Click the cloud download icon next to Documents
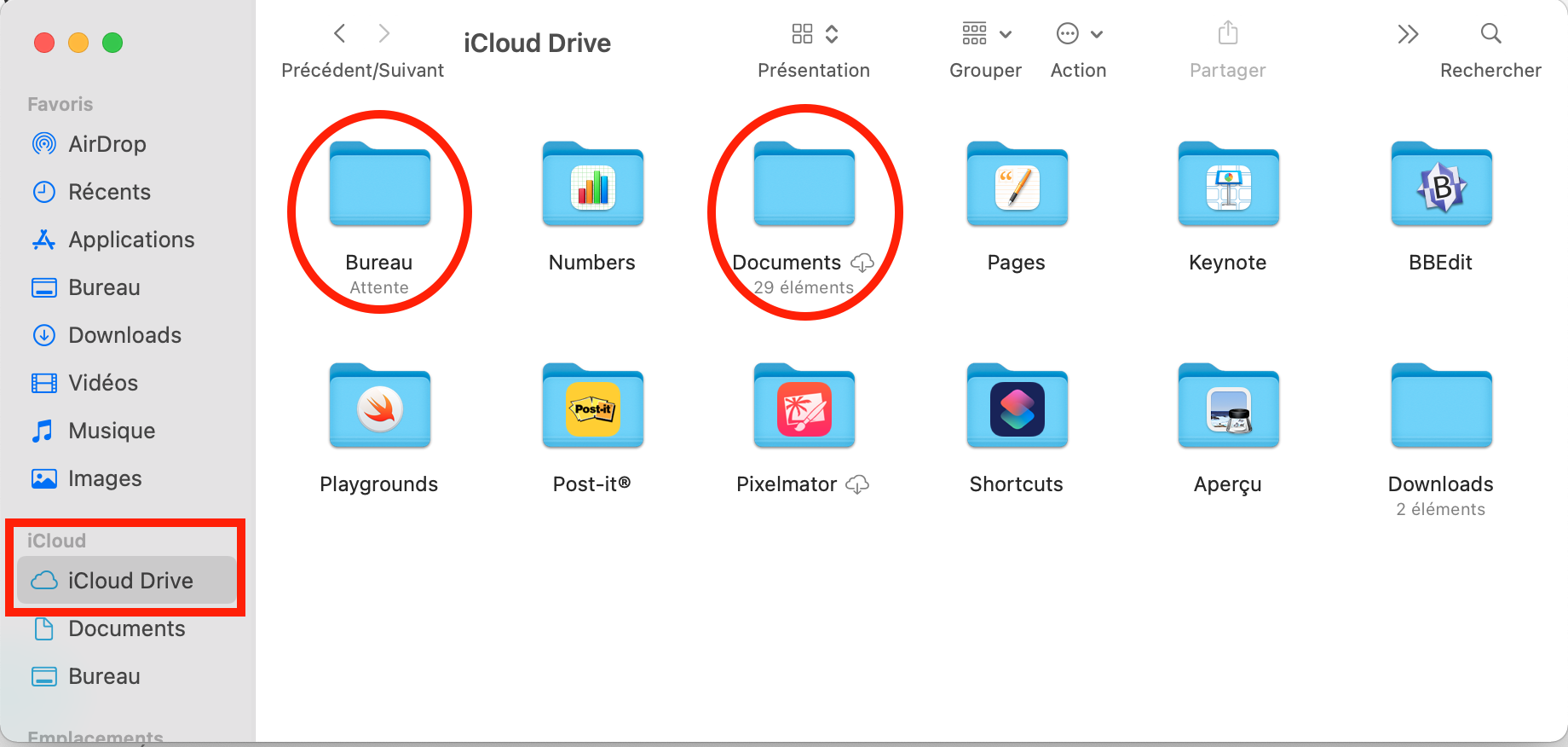Screen dimensions: 1568x747 [x=862, y=263]
